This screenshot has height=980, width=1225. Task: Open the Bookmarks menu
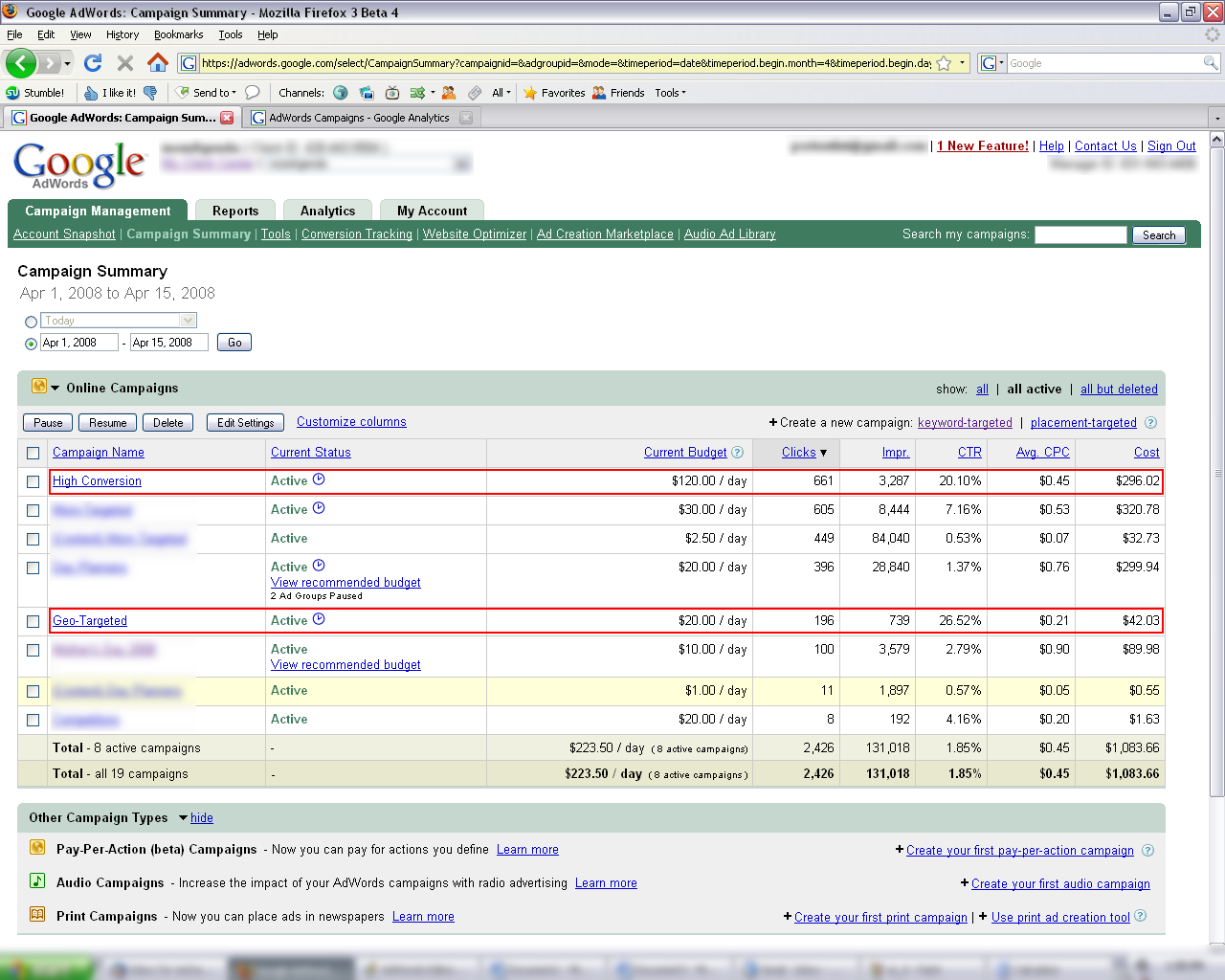coord(179,34)
